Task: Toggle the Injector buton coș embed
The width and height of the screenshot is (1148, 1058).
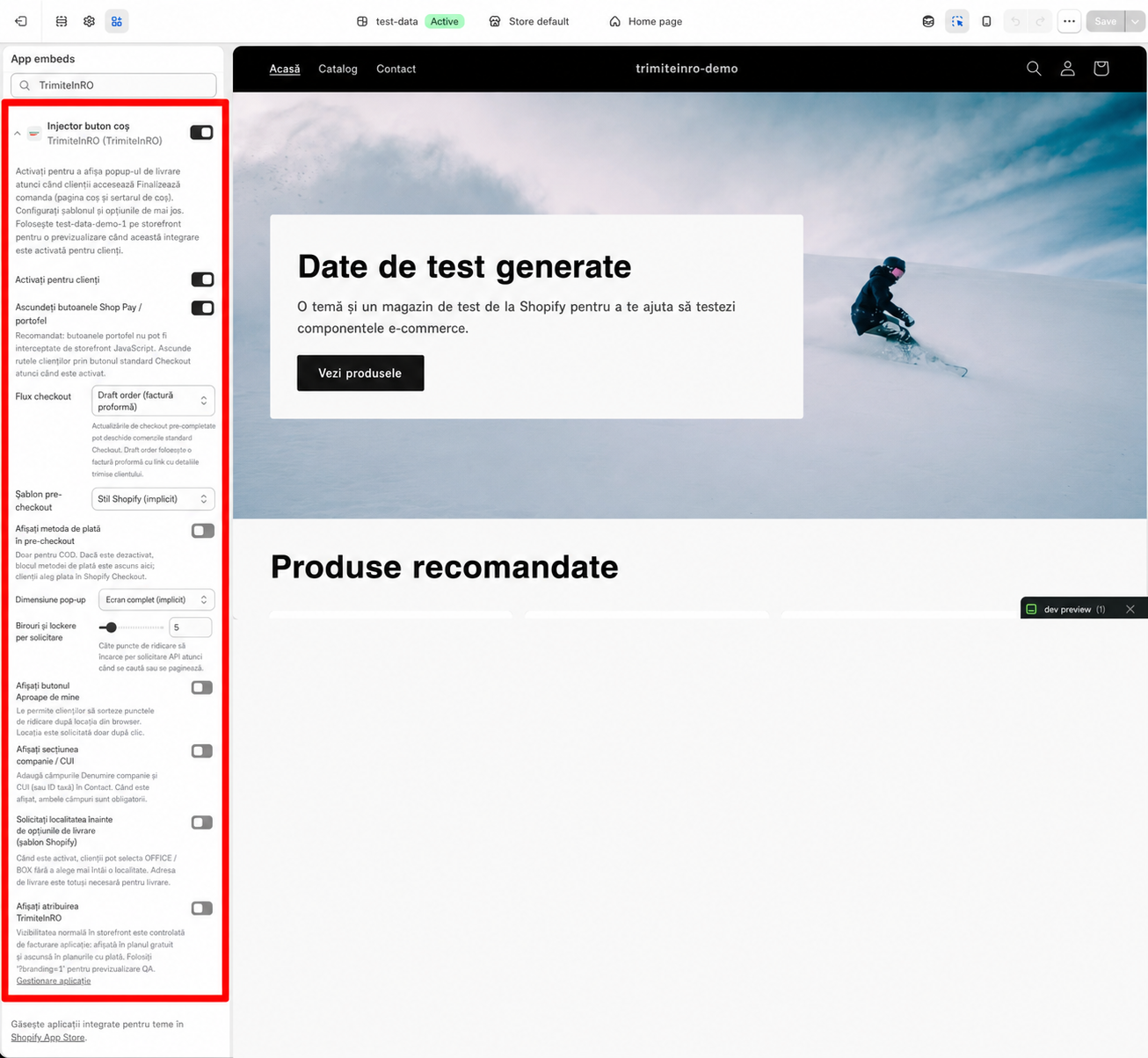Action: 201,133
